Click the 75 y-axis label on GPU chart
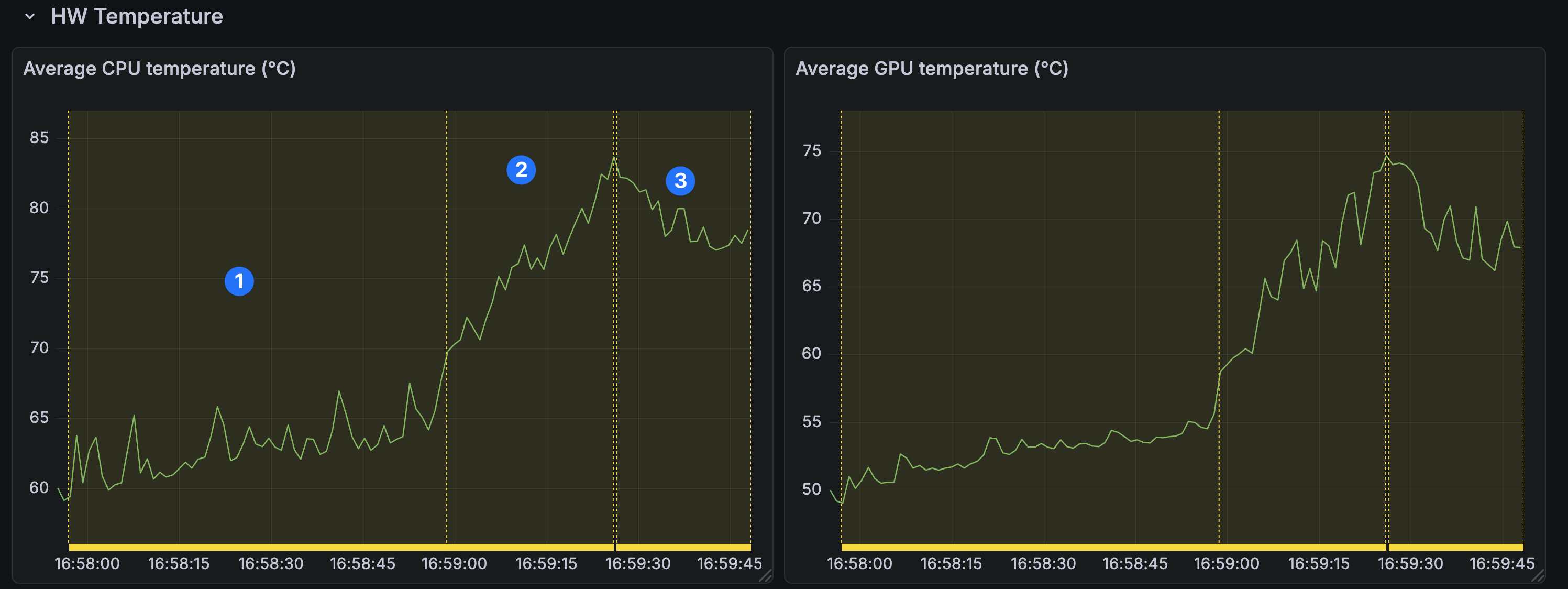This screenshot has height=589, width=1568. click(x=811, y=150)
